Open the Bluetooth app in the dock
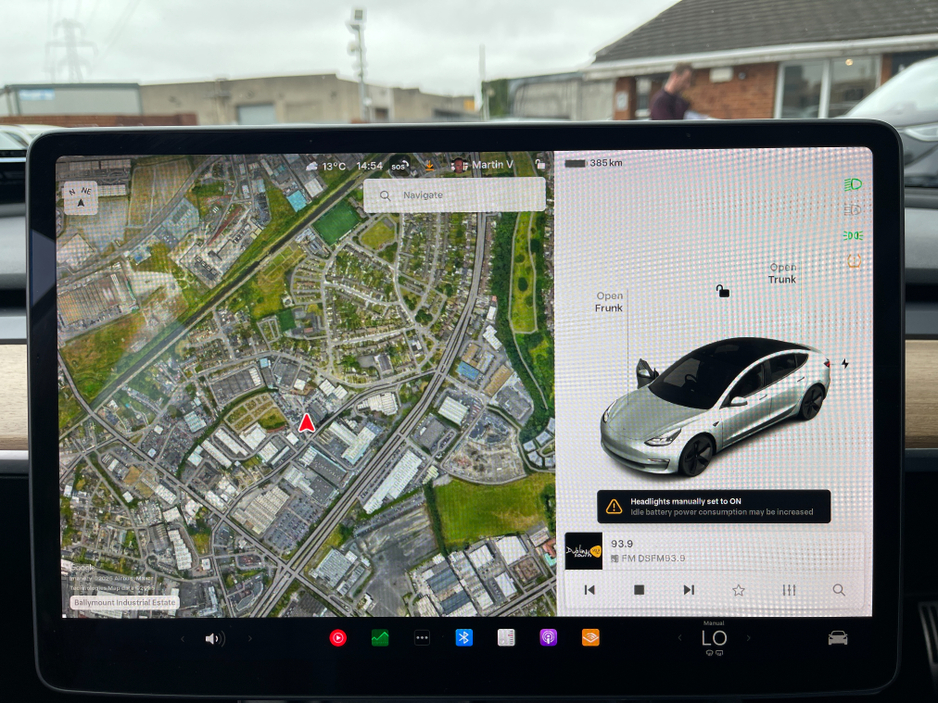 [464, 638]
